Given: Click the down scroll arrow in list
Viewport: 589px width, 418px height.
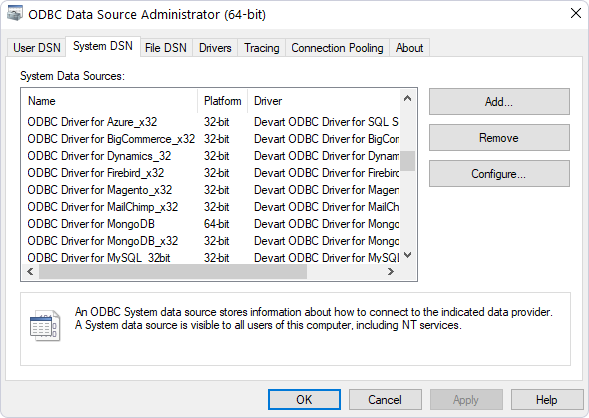Looking at the screenshot, I should (408, 255).
